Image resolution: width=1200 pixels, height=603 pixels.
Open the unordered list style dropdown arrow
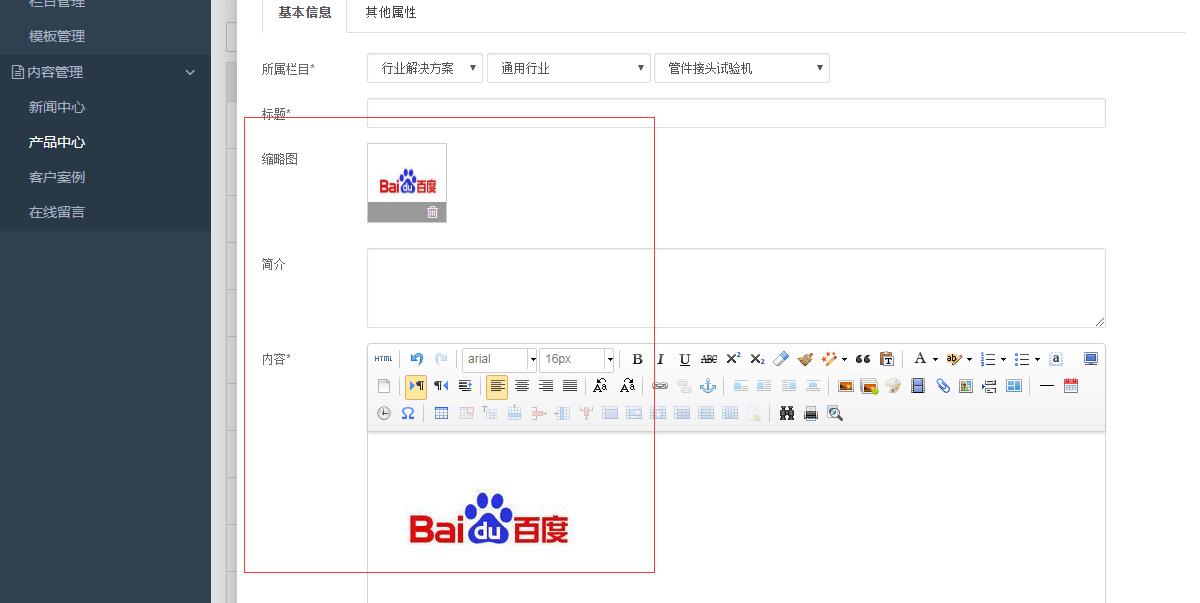click(1037, 359)
